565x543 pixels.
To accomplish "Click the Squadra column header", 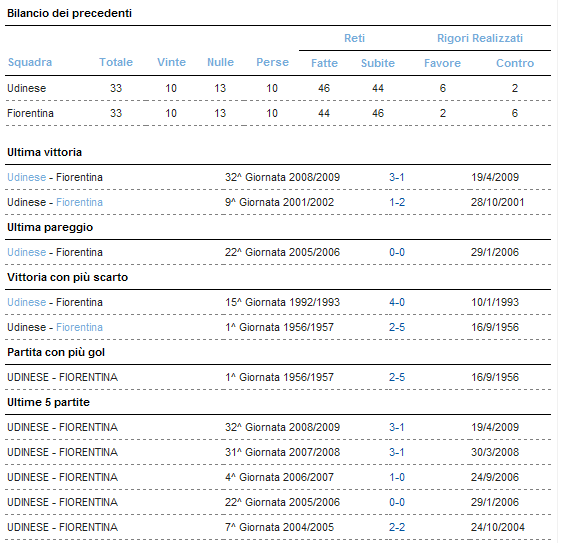I will pos(30,62).
